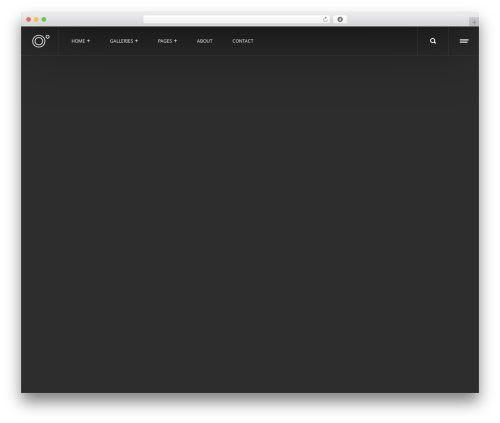Select the PAGES menu item
This screenshot has width=500, height=423.
click(165, 41)
